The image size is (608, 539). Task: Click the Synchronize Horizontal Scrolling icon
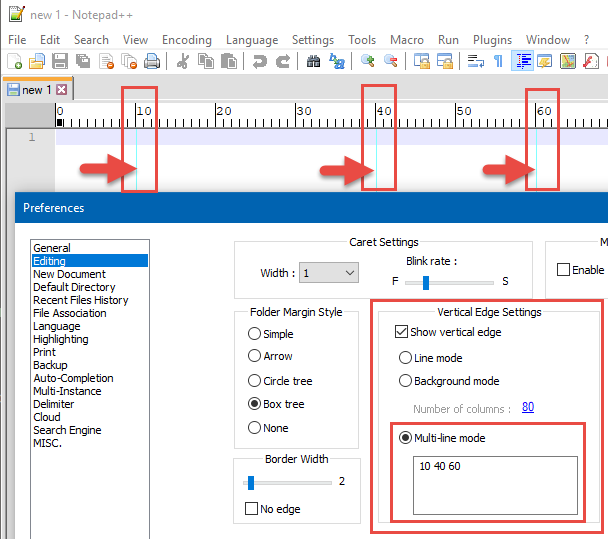pyautogui.click(x=445, y=61)
